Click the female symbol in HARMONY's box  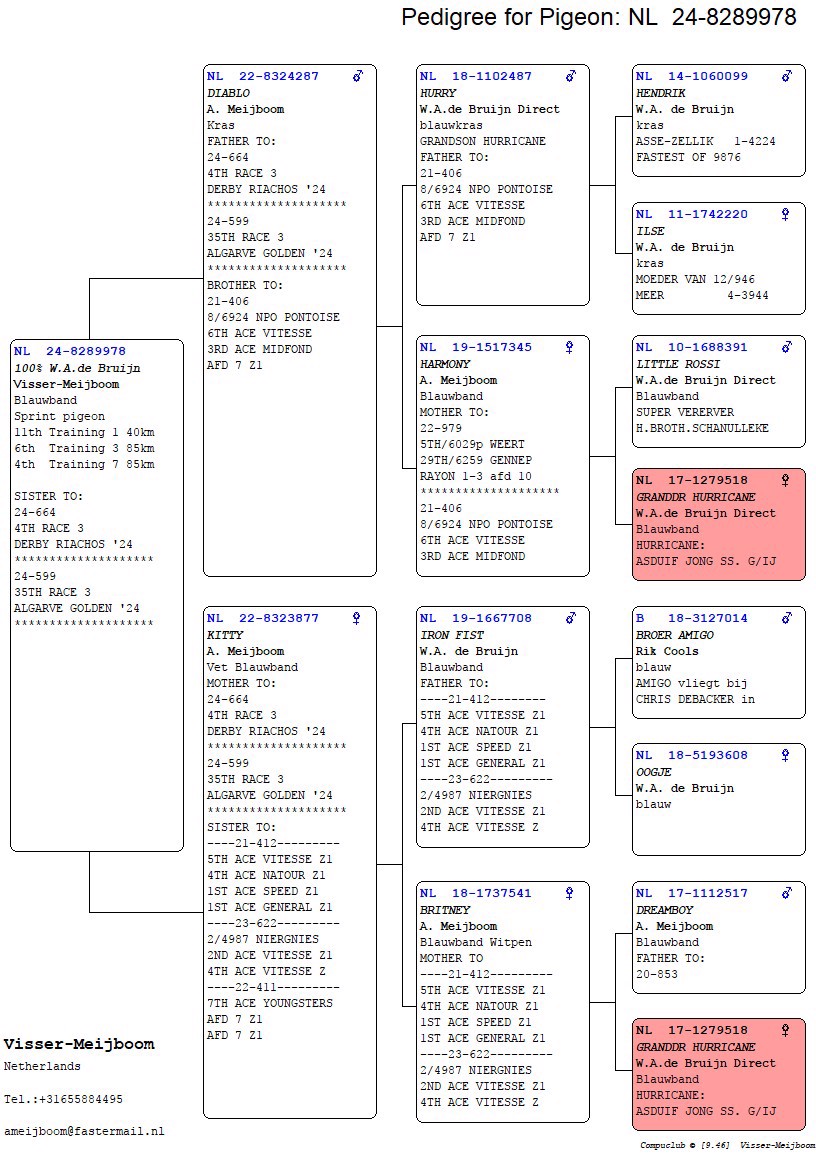(x=570, y=347)
